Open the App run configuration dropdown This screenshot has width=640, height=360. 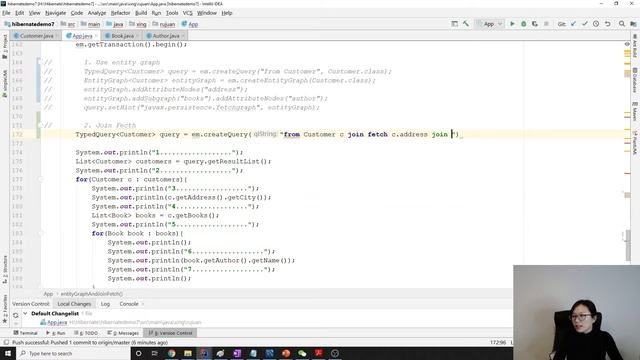pyautogui.click(x=489, y=24)
